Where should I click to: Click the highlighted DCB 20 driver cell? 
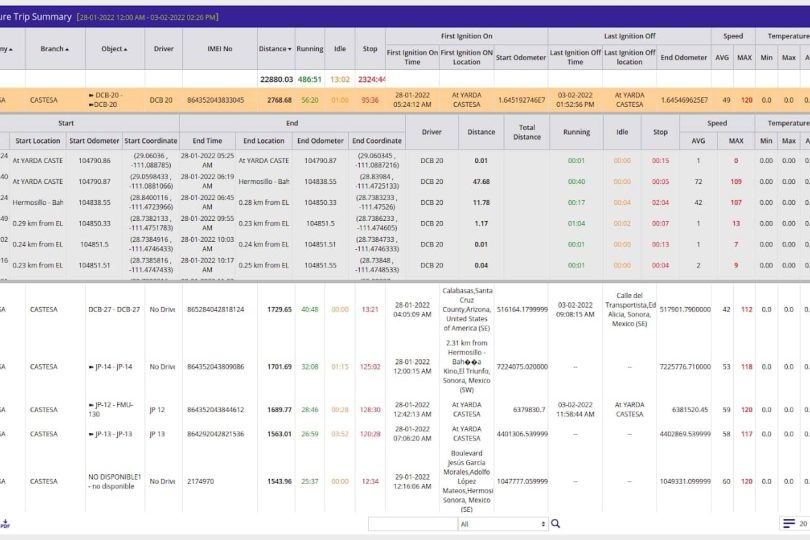[162, 100]
